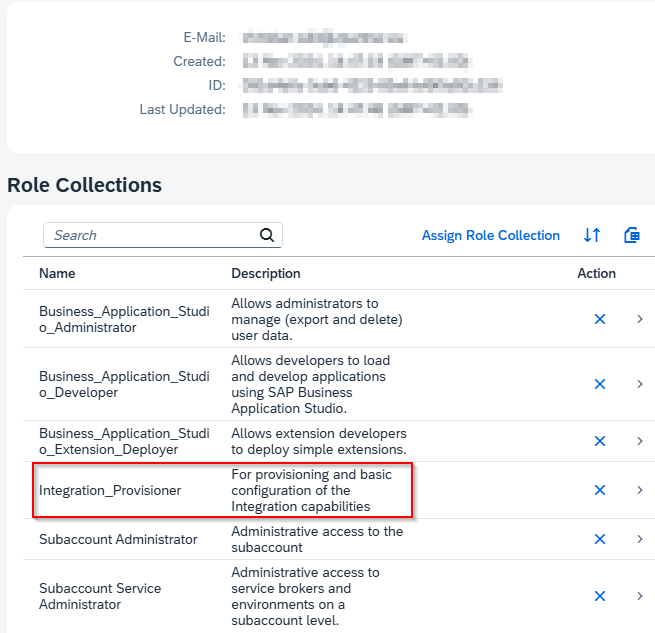Screen dimensions: 655x633
Task: Expand details for Business_Application_Studio_Administrator row
Action: 640,319
